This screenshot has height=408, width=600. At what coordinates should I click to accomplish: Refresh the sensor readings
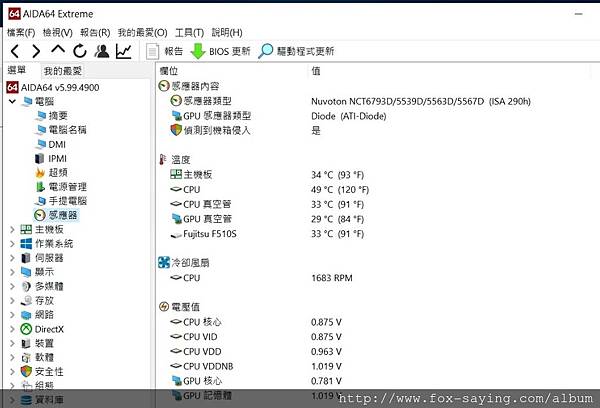80,51
